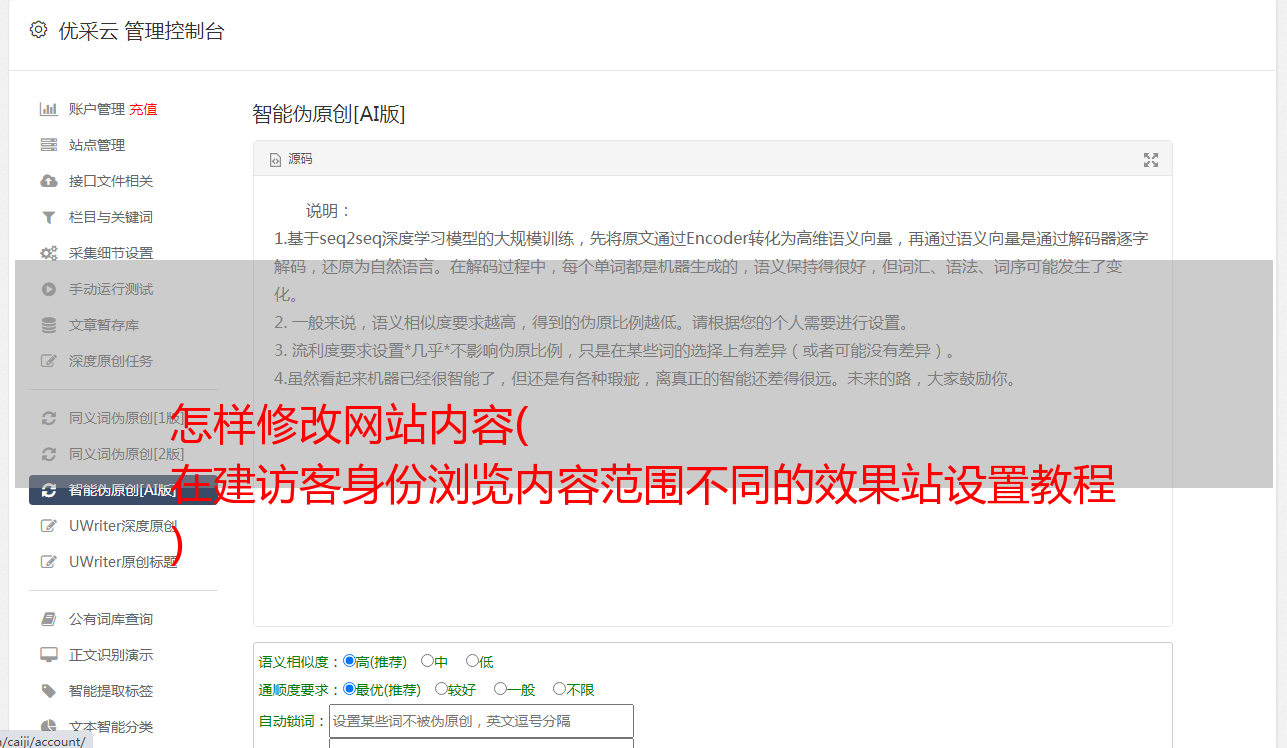The width and height of the screenshot is (1287, 748).
Task: Click the tag icon for 智能提取标签
Action: [x=48, y=691]
